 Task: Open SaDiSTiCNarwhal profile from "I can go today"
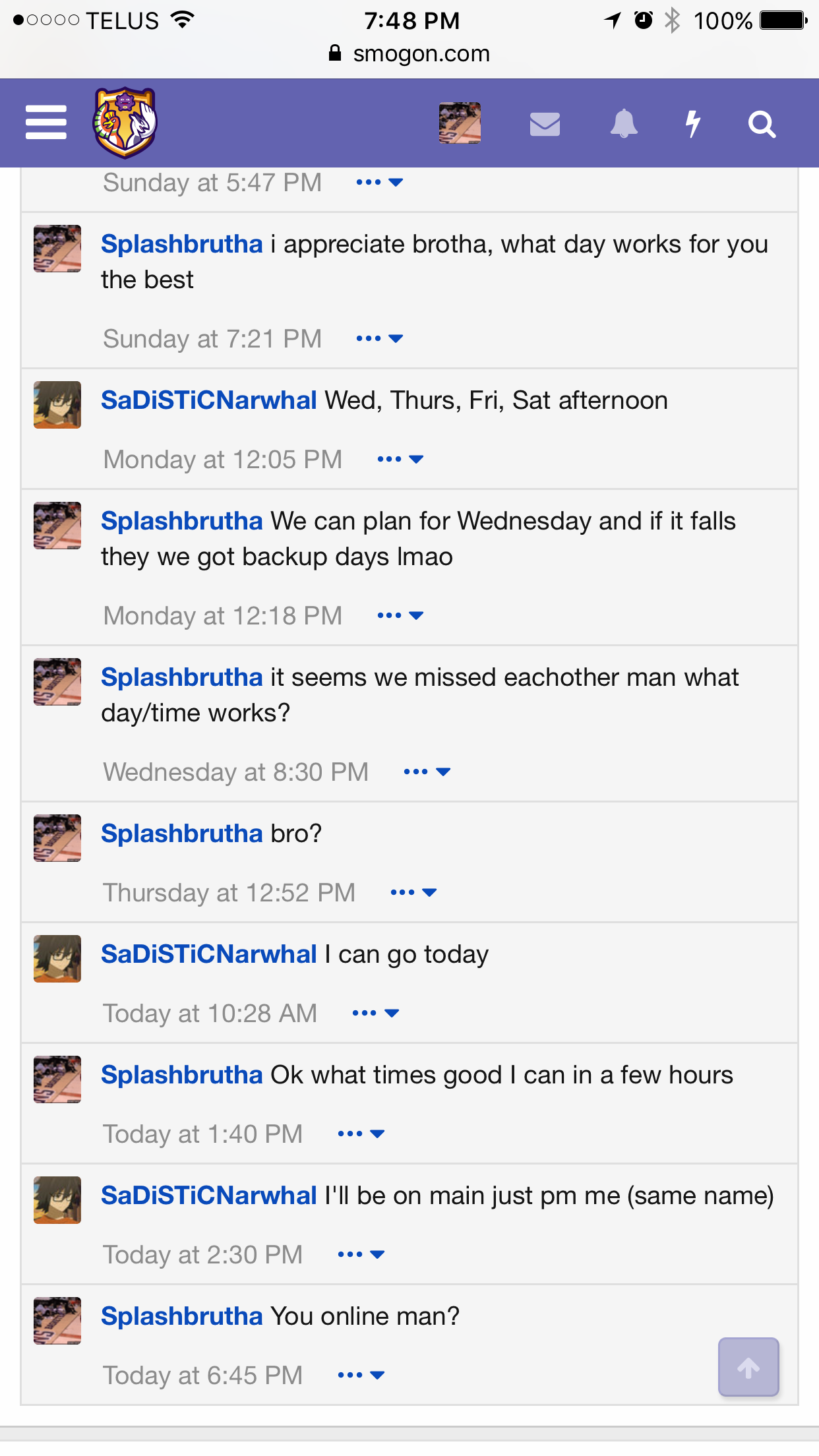point(209,955)
